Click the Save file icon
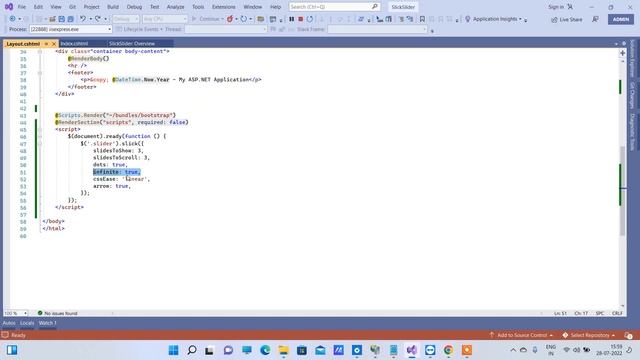640x360 pixels. [61, 19]
